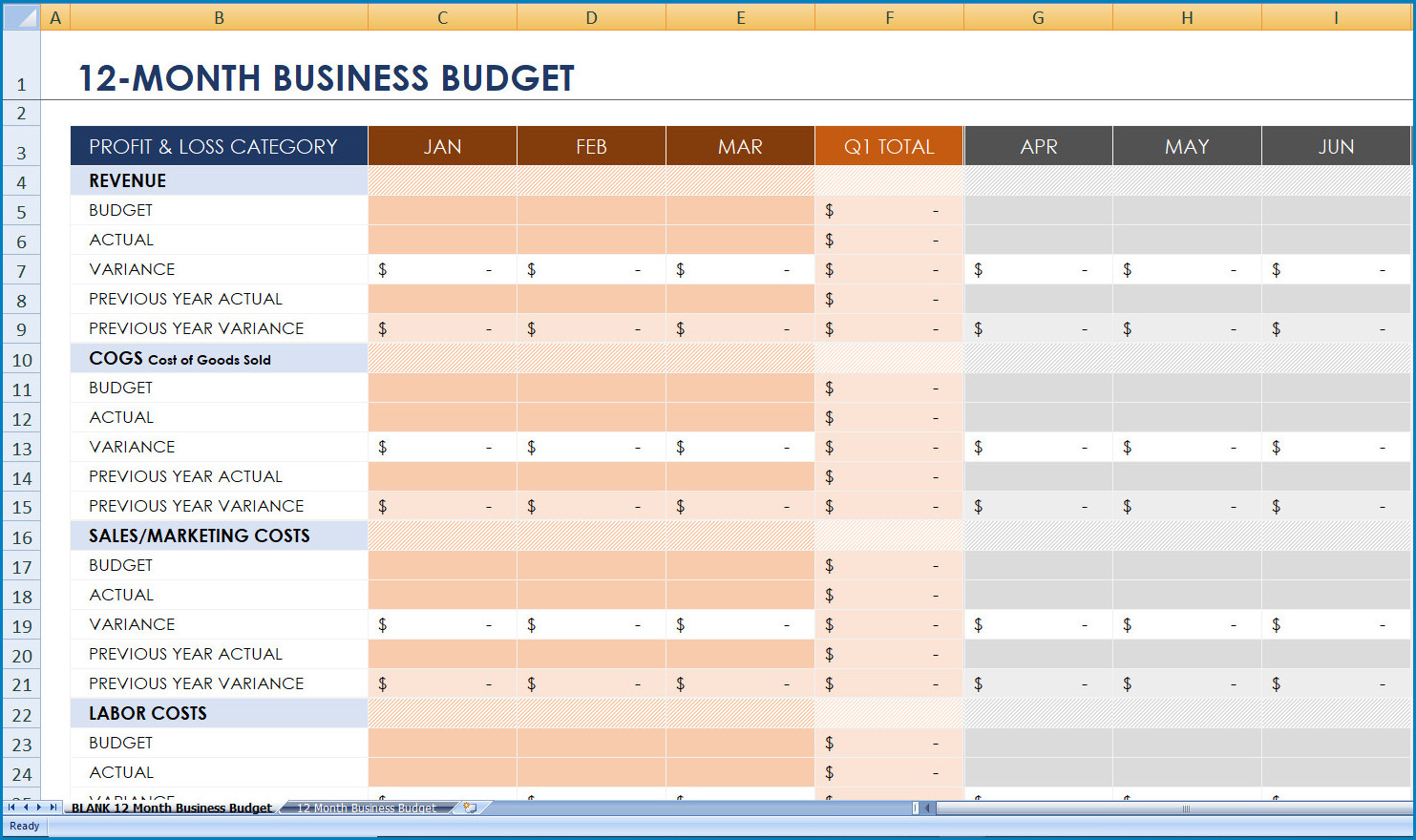Select column B header
The width and height of the screenshot is (1416, 840).
click(219, 17)
